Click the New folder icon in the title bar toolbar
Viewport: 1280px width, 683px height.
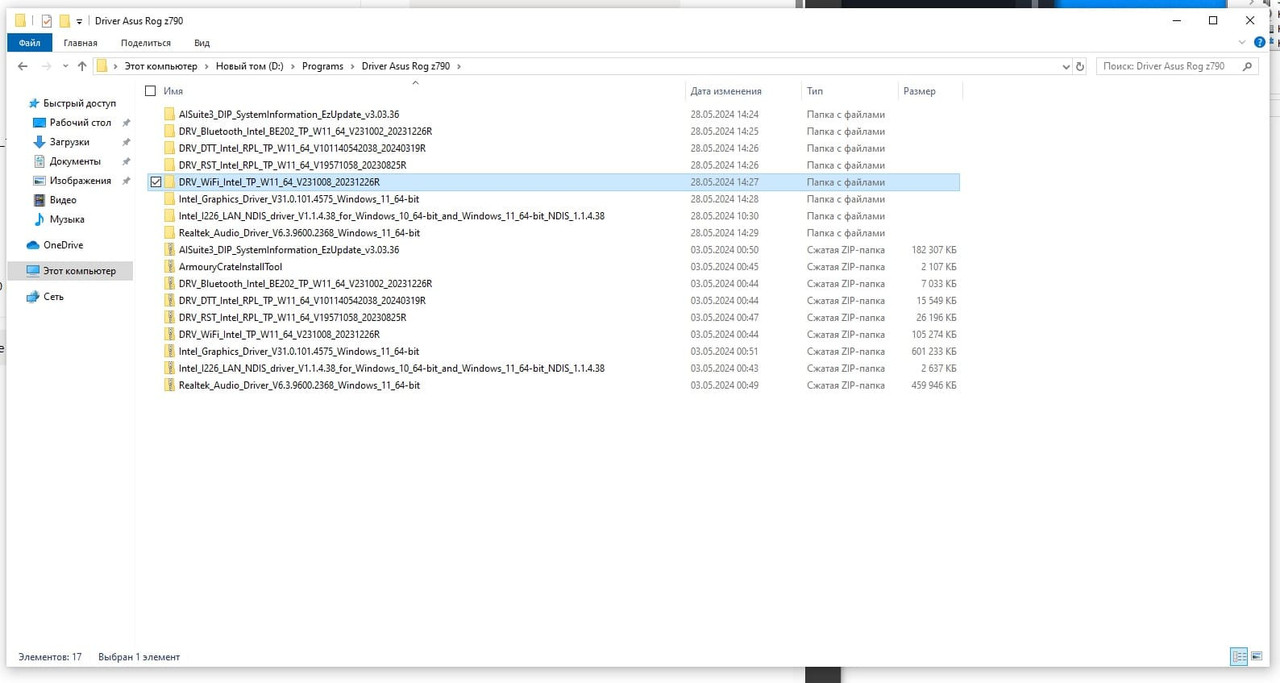[x=64, y=20]
